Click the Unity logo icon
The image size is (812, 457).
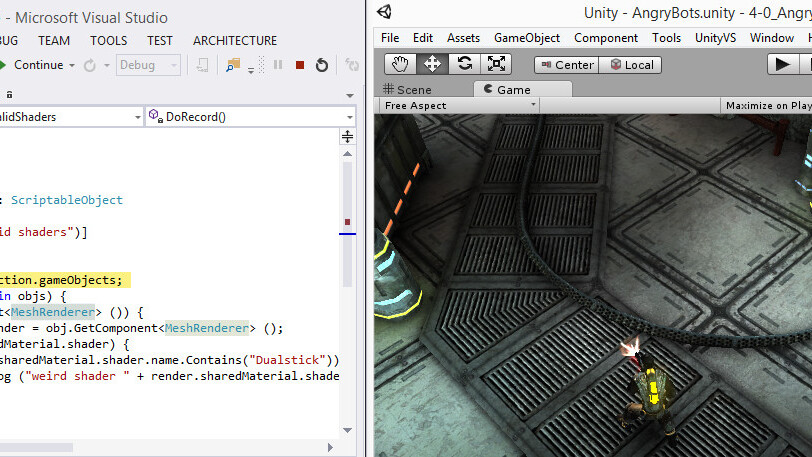click(x=384, y=11)
